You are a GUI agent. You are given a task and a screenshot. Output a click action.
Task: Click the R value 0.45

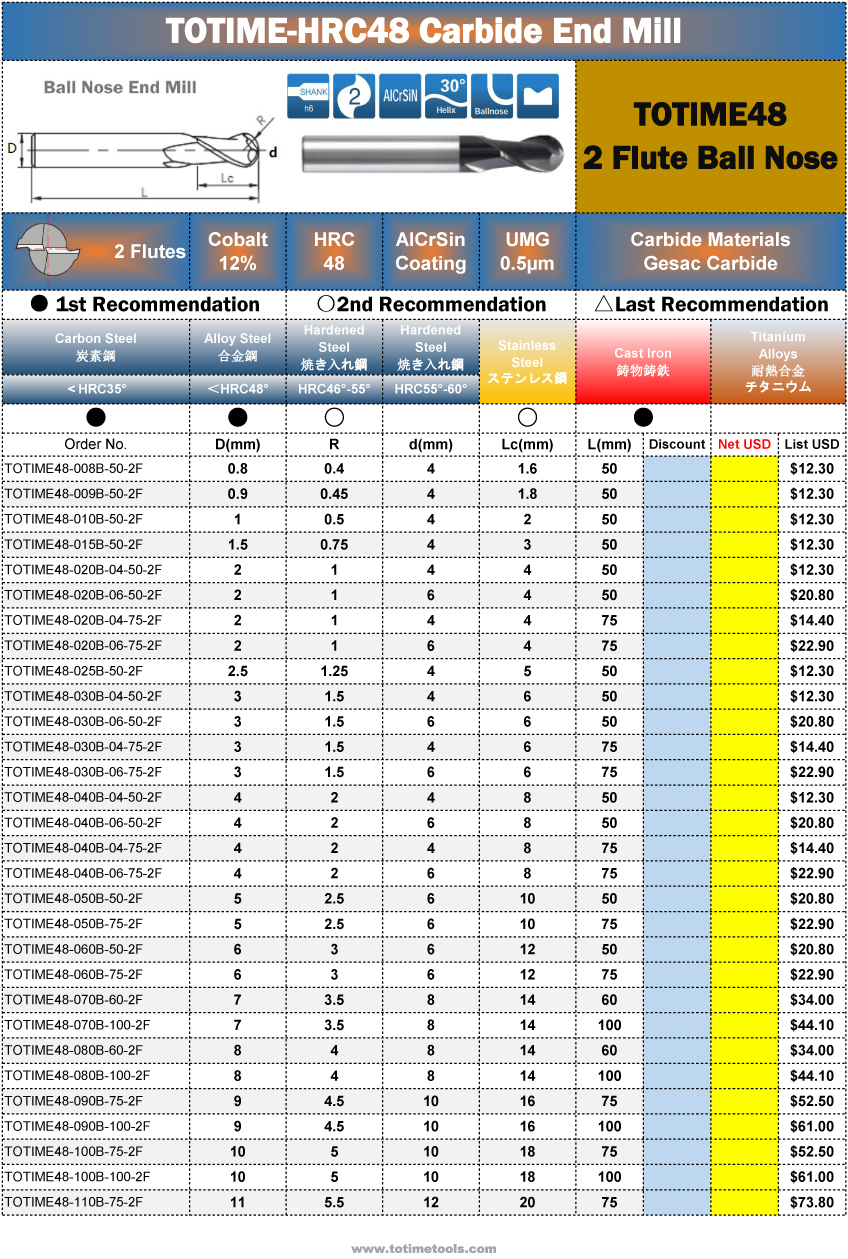[x=334, y=494]
